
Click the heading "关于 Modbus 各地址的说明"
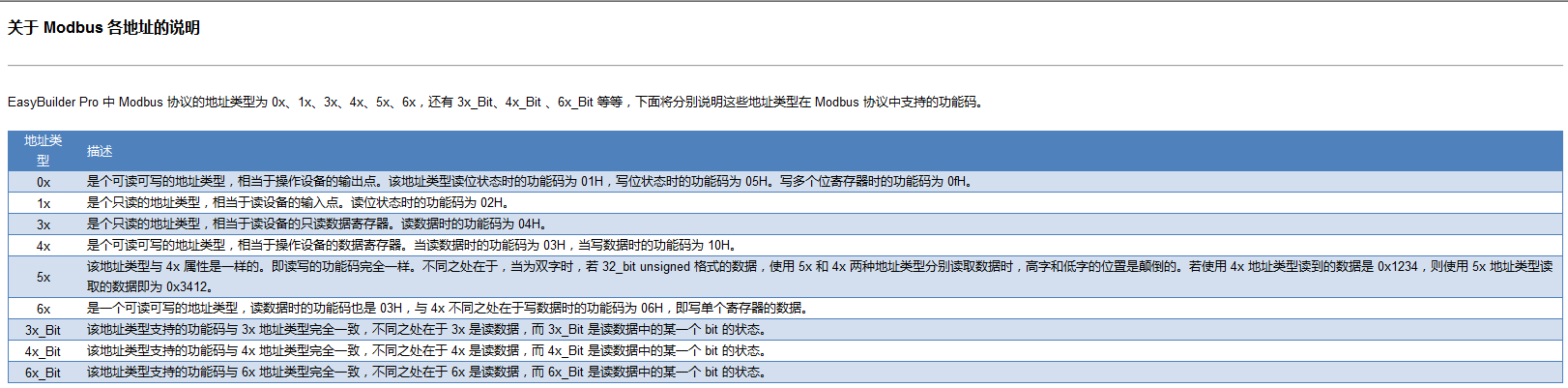[x=103, y=28]
